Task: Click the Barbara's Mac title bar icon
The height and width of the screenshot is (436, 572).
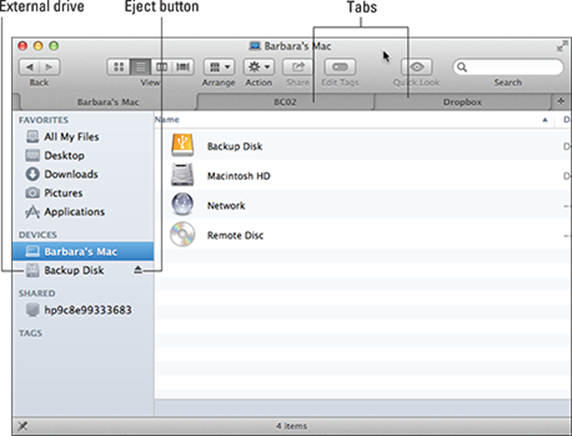Action: tap(255, 46)
